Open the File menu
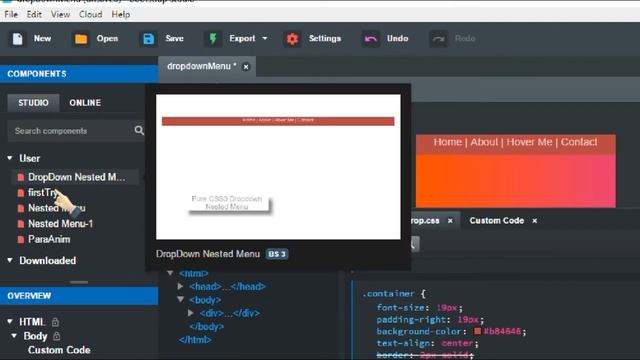 point(11,15)
